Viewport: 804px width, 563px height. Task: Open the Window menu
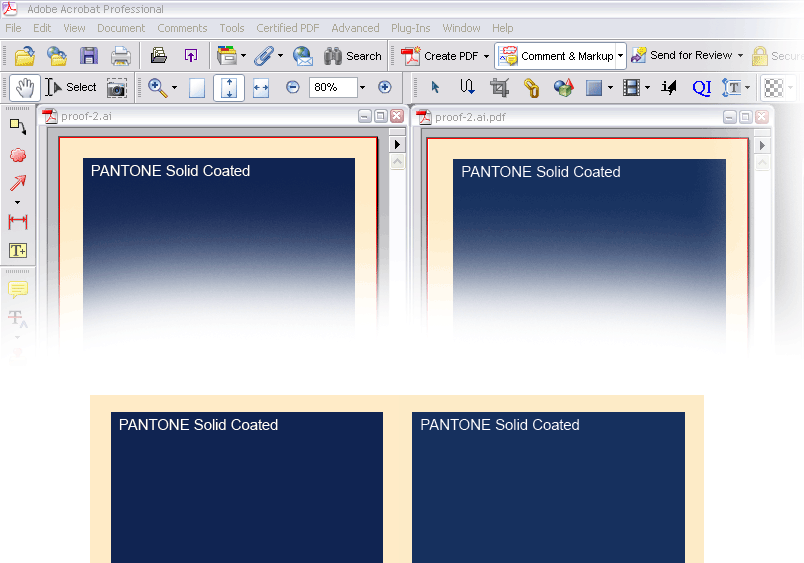click(461, 28)
